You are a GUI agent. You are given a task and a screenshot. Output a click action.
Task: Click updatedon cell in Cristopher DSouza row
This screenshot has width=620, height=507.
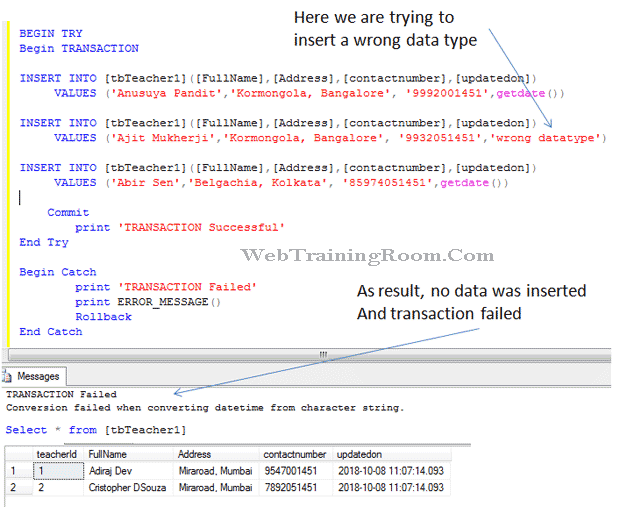[x=391, y=488]
